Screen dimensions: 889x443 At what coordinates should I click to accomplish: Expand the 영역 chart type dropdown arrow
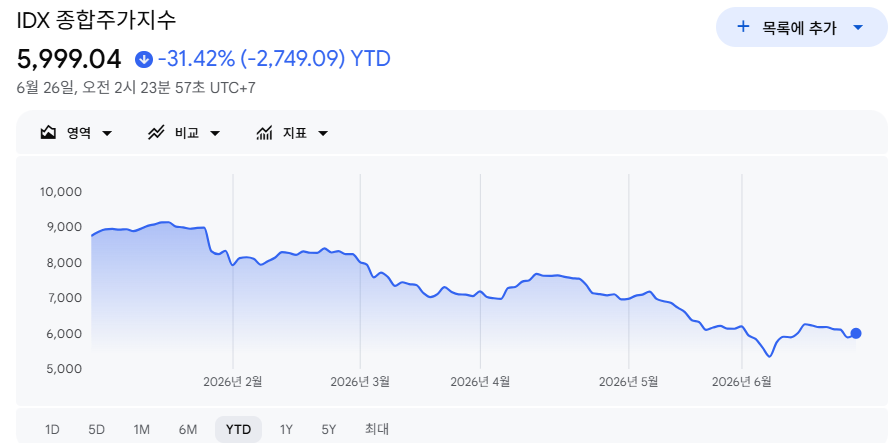(107, 134)
